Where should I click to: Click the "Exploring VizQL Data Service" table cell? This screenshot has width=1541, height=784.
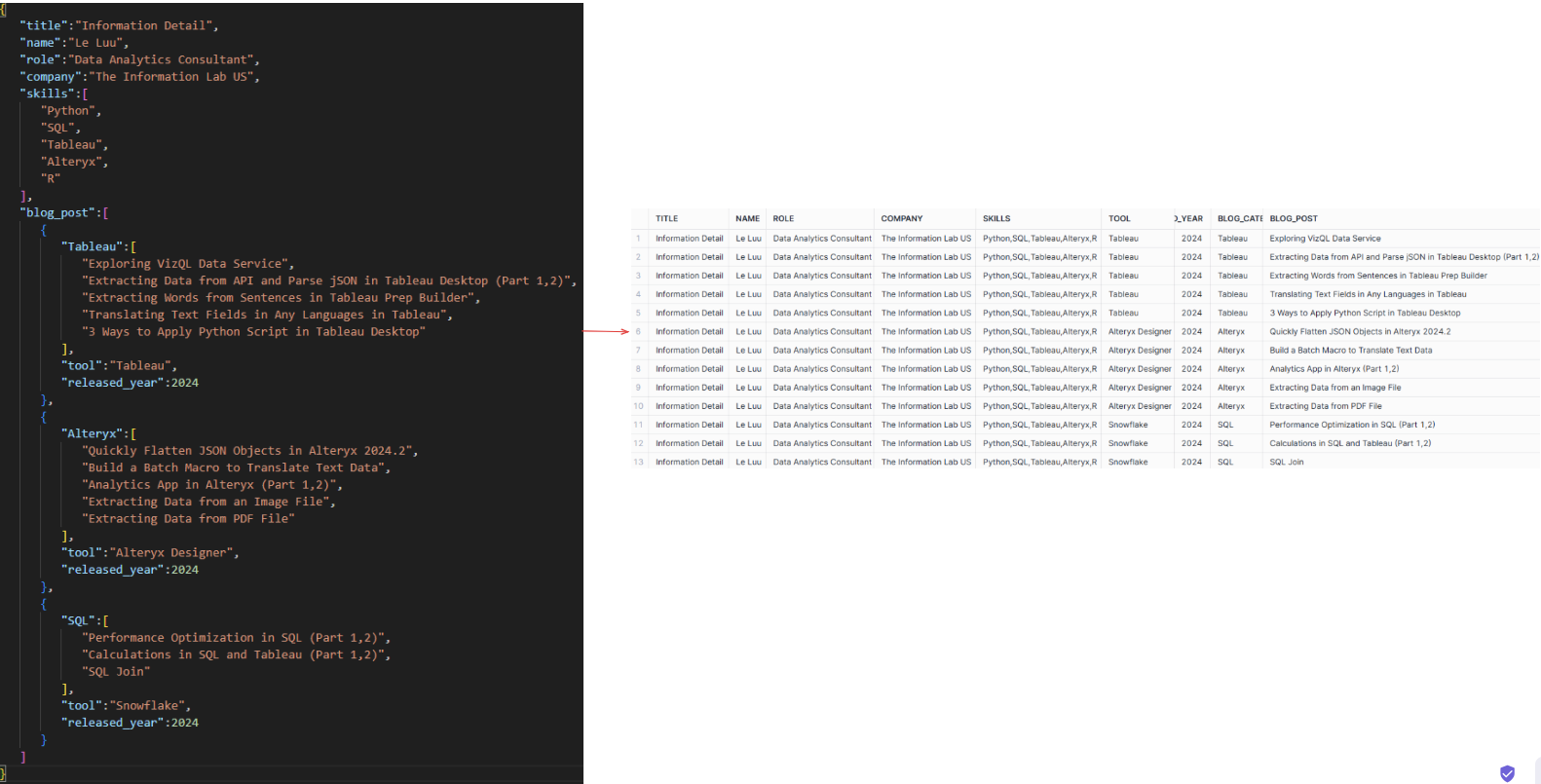pyautogui.click(x=1325, y=239)
